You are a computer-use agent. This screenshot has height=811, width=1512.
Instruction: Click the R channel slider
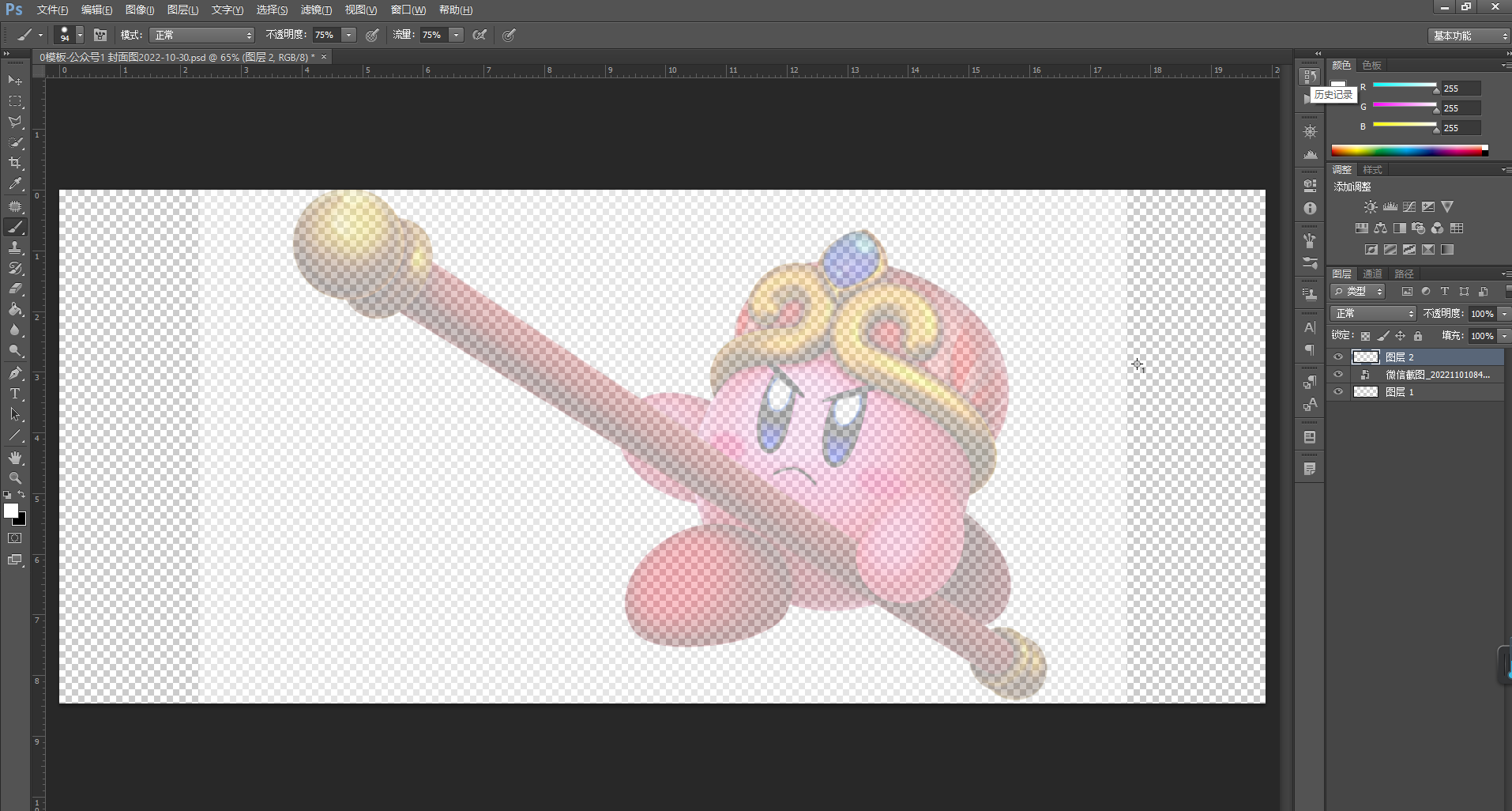coord(1405,86)
